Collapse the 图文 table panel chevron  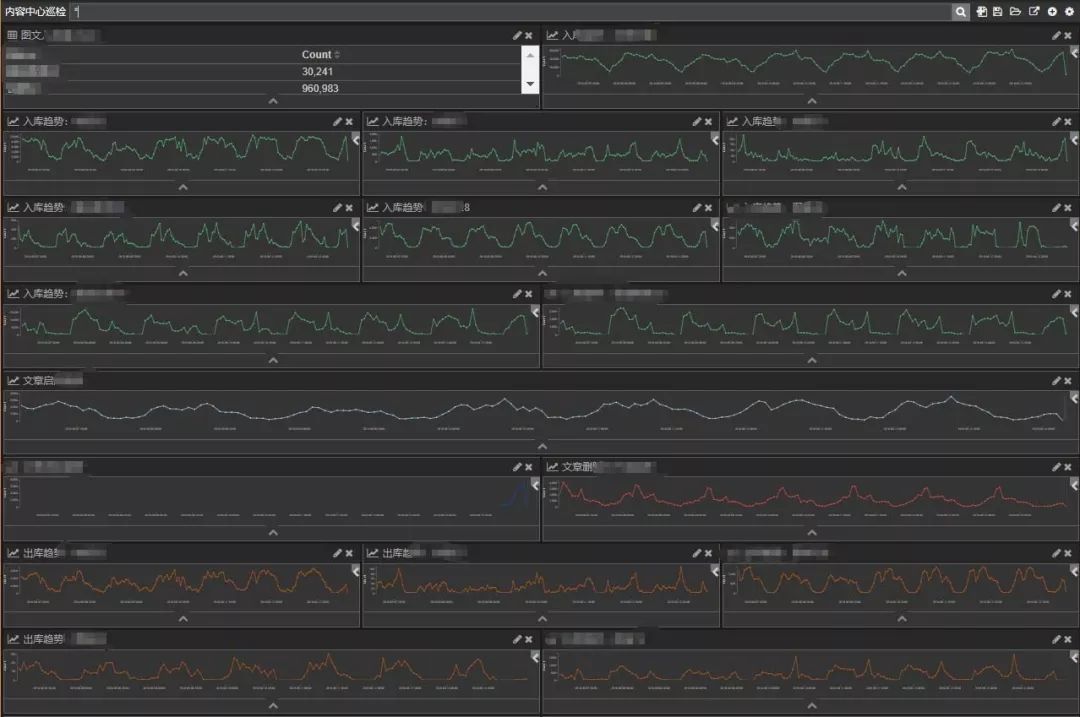273,101
